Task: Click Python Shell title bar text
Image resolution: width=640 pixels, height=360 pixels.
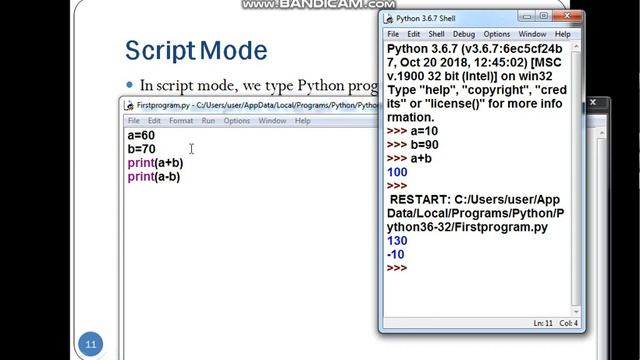Action: 426,19
